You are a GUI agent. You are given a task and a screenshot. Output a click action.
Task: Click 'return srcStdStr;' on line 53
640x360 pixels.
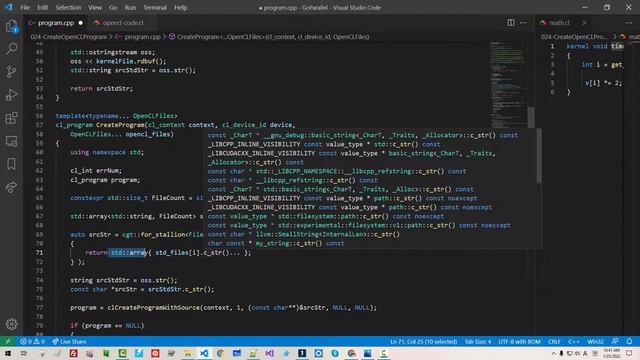tap(102, 88)
